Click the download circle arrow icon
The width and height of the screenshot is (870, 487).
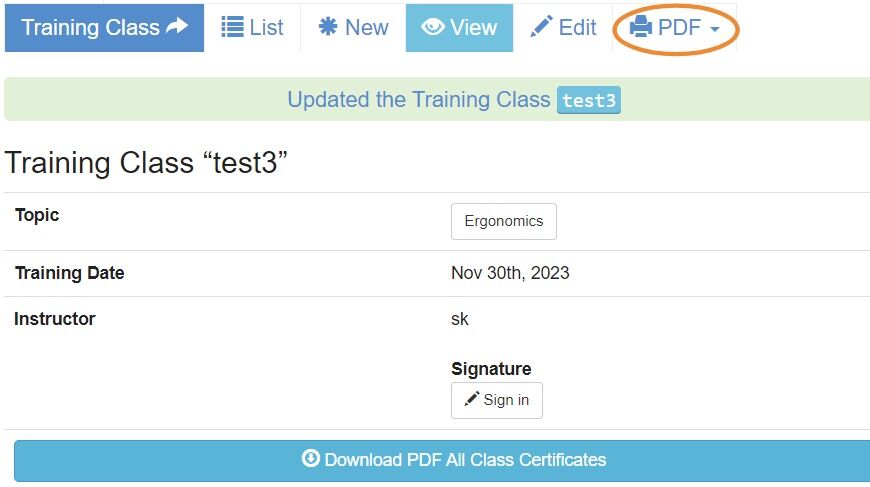(311, 458)
